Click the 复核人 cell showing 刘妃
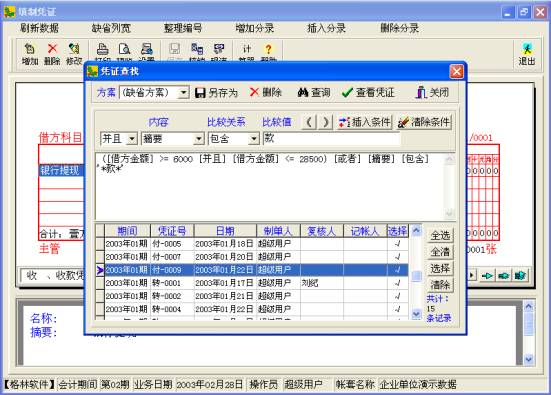Image resolution: width=551 pixels, height=395 pixels. coord(322,283)
